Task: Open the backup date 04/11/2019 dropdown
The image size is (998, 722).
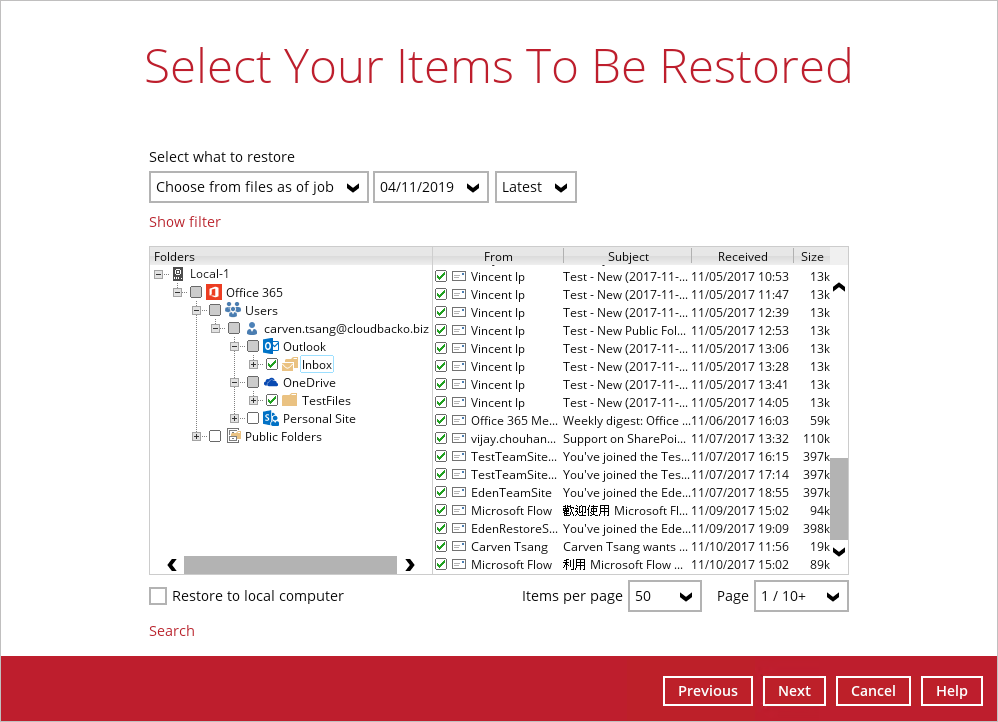Action: (430, 187)
